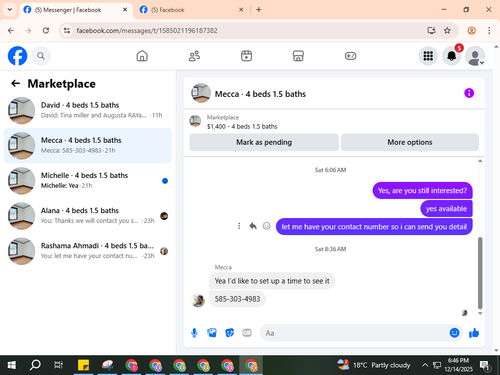
Task: Click the 585-303-4983 message bubble
Action: click(x=237, y=299)
